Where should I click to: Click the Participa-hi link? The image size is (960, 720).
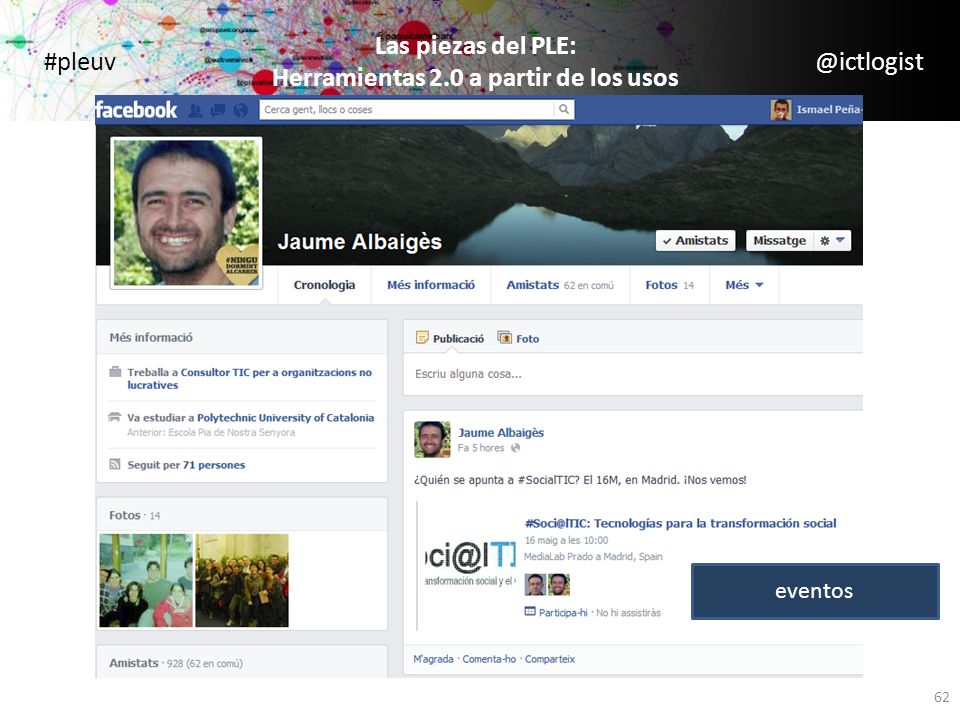563,612
